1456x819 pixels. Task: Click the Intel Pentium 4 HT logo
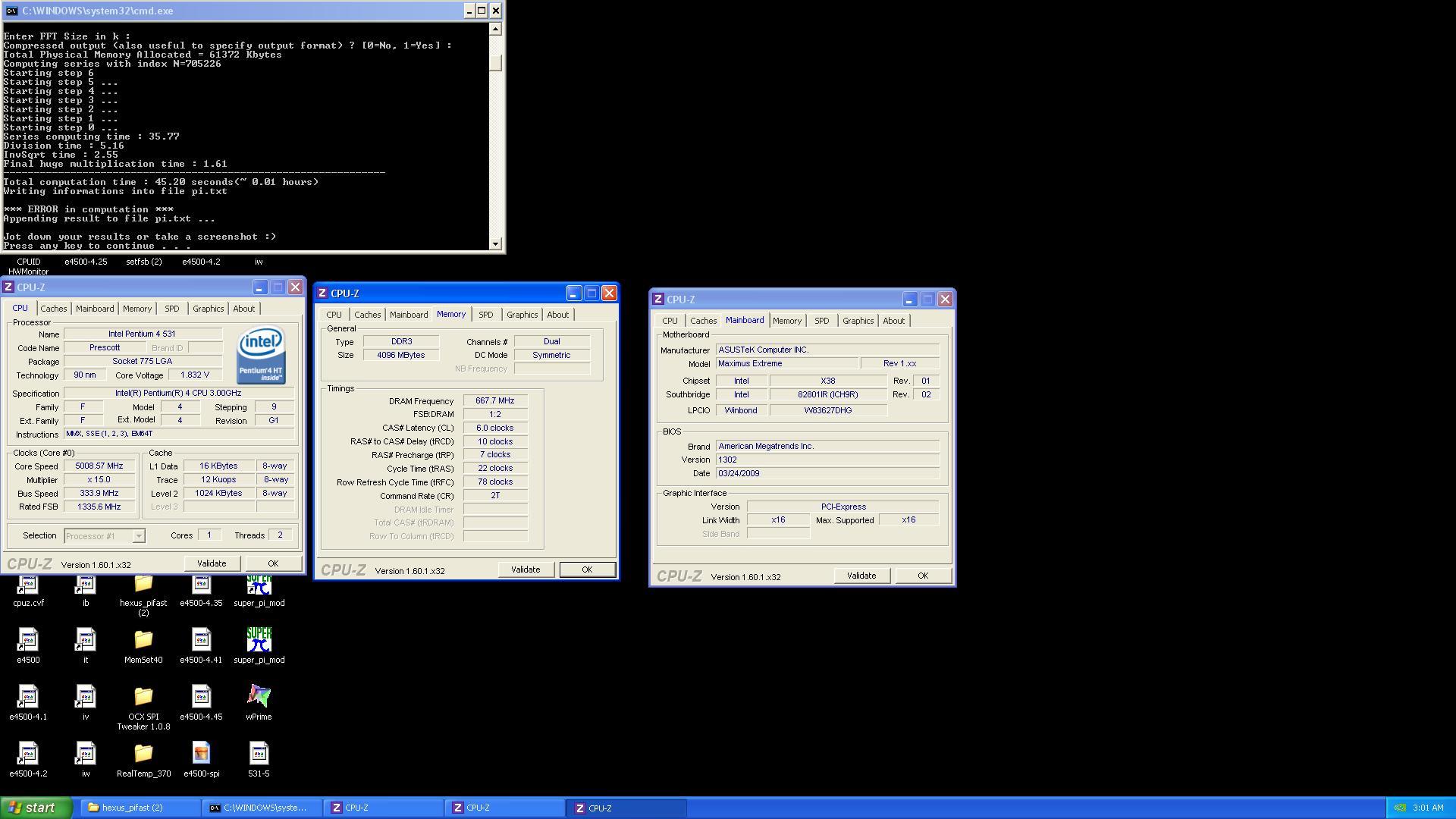[x=261, y=355]
